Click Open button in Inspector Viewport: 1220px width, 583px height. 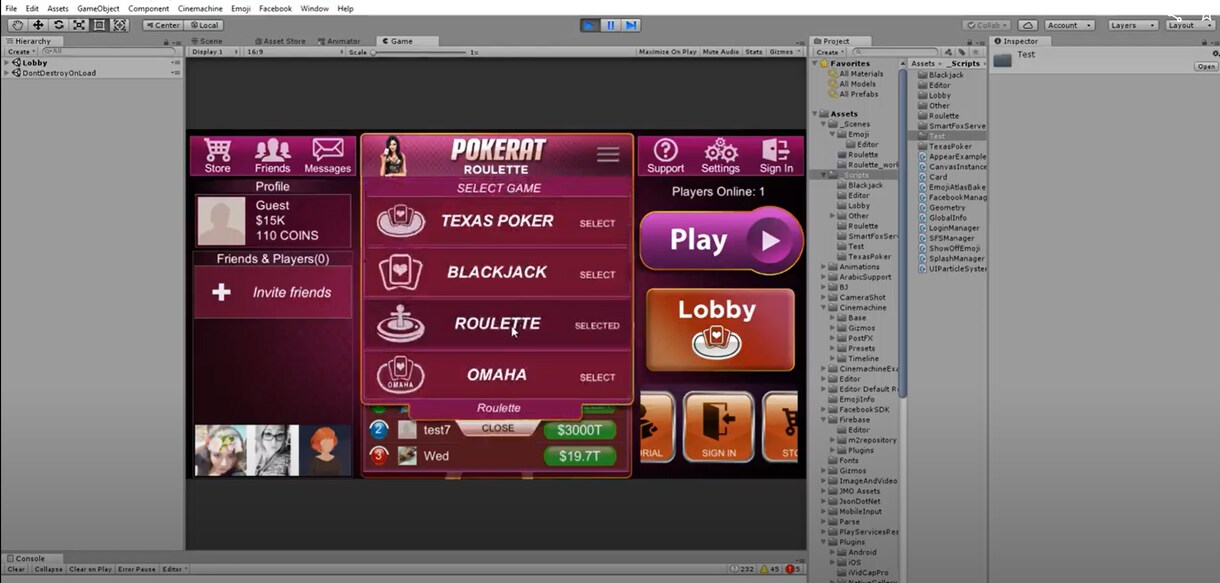pyautogui.click(x=1205, y=67)
